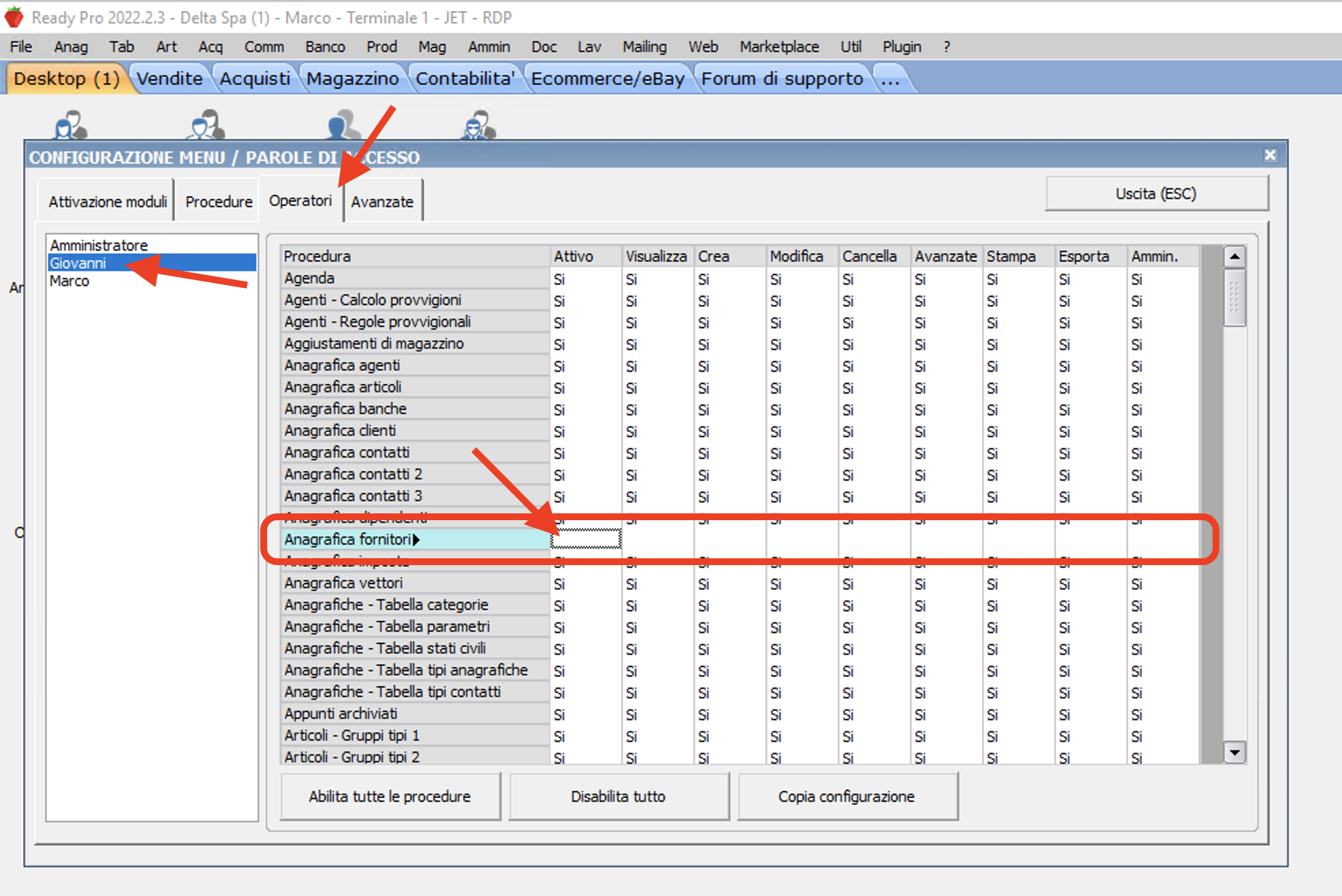
Task: Open the Lav menu
Action: 589,46
